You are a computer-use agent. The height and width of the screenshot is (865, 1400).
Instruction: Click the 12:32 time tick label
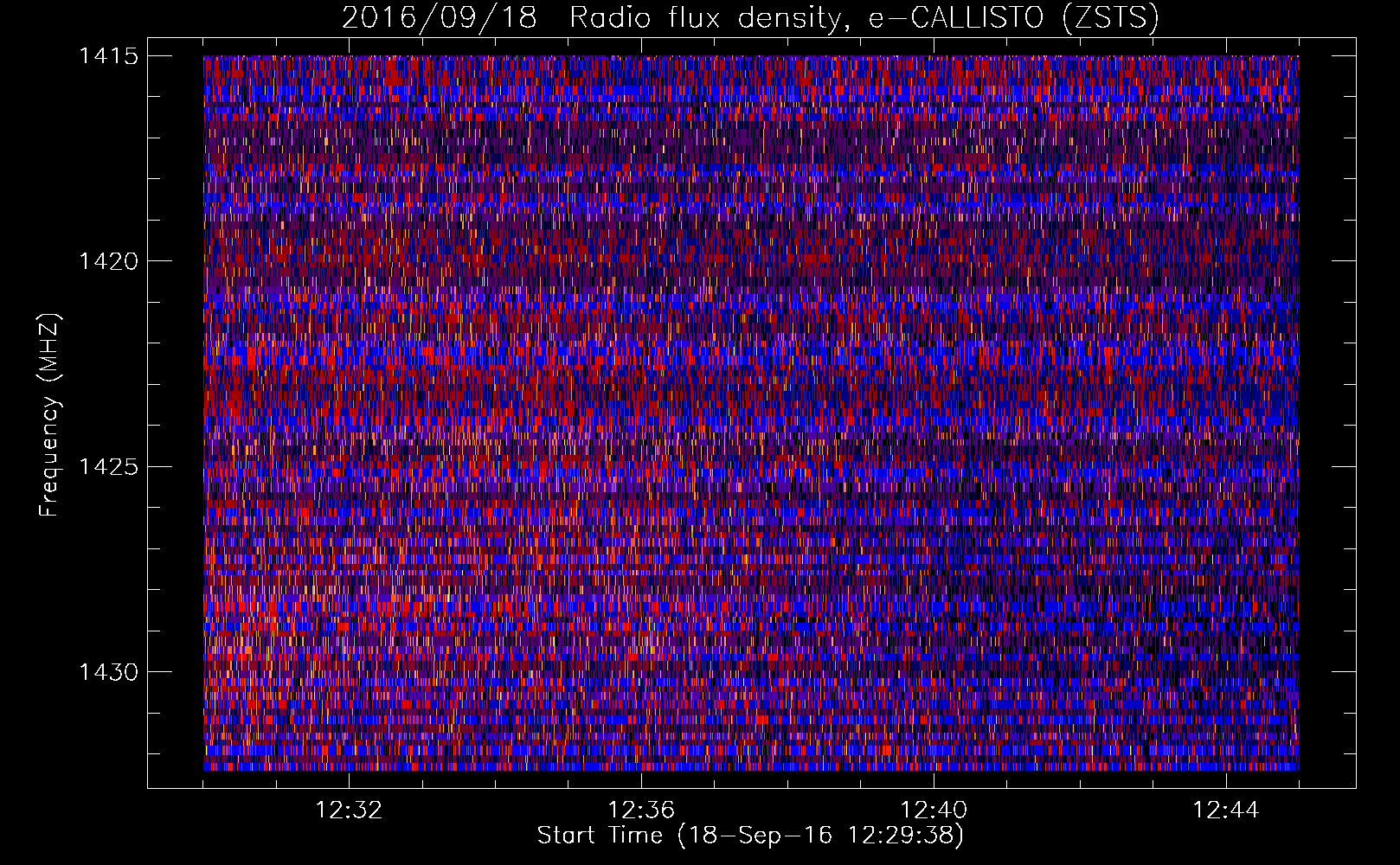349,811
